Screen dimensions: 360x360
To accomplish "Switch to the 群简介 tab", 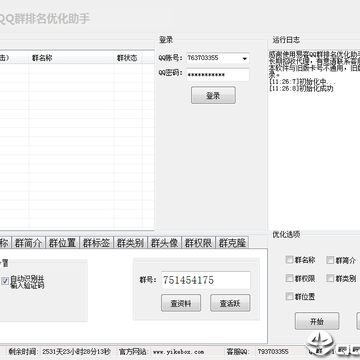I will pos(29,243).
